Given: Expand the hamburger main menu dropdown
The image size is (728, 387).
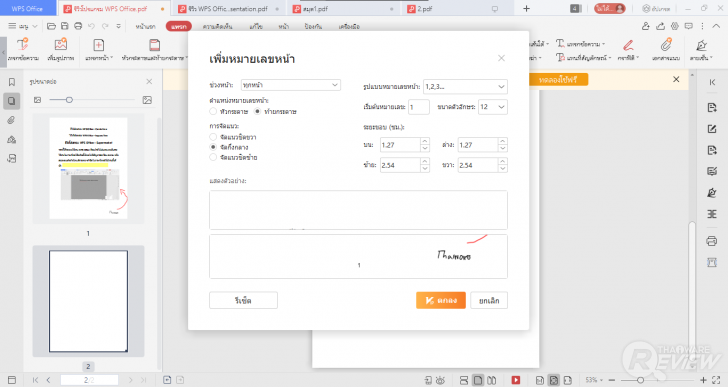Looking at the screenshot, I should (23, 26).
